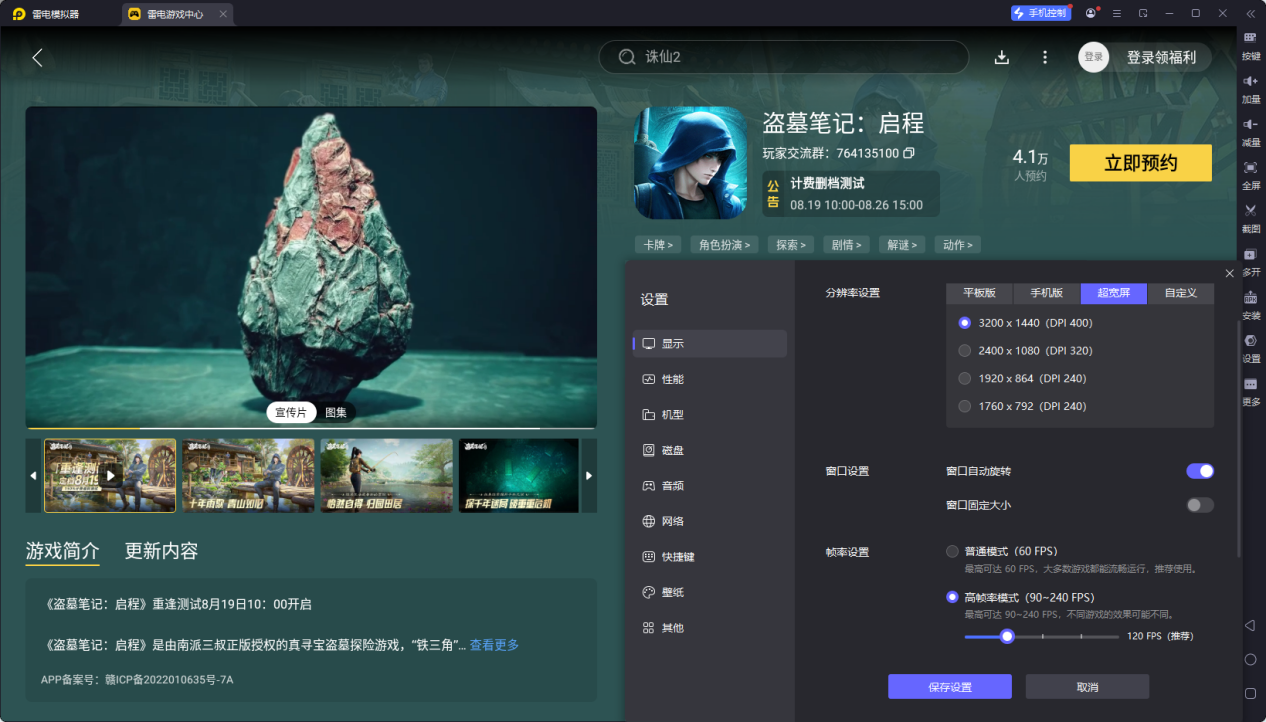Viewport: 1266px width, 722px height.
Task: Open the 性能 settings category
Action: click(672, 379)
